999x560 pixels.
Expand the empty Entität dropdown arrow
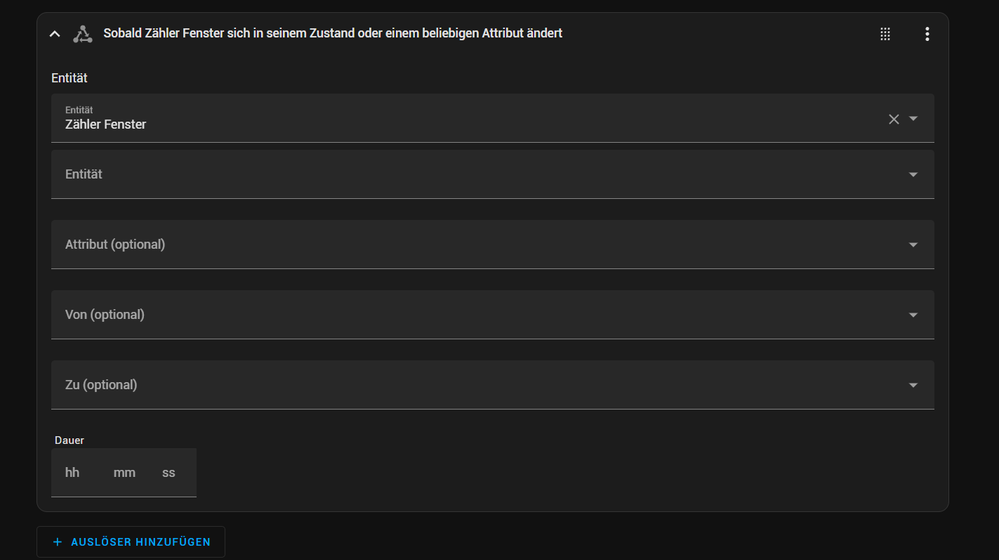coord(913,175)
